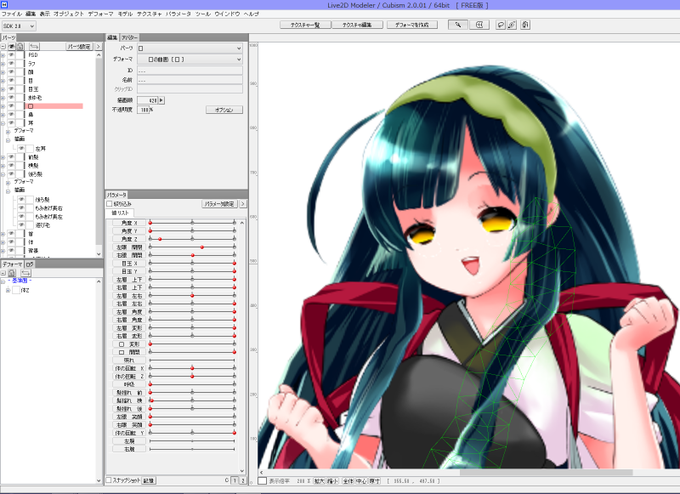Hide the ラフ part via eye icon

[12, 63]
